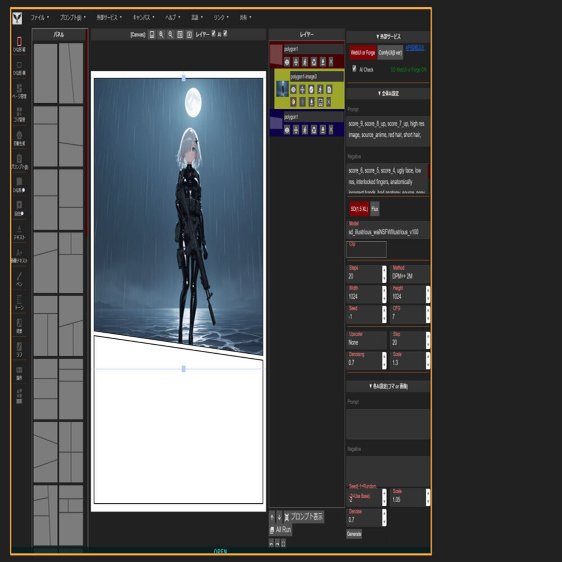Click the app logo icon at top left
This screenshot has height=562, width=562.
tap(17, 18)
